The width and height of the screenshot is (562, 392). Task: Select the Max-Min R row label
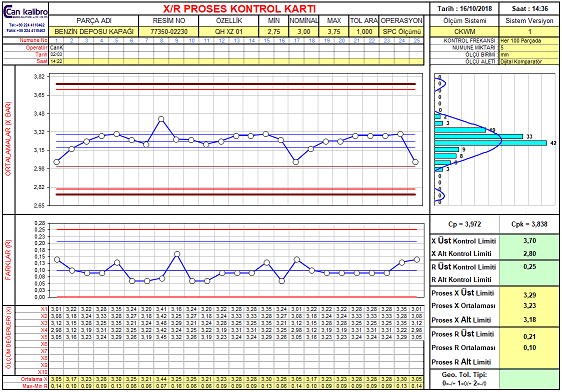[x=34, y=386]
